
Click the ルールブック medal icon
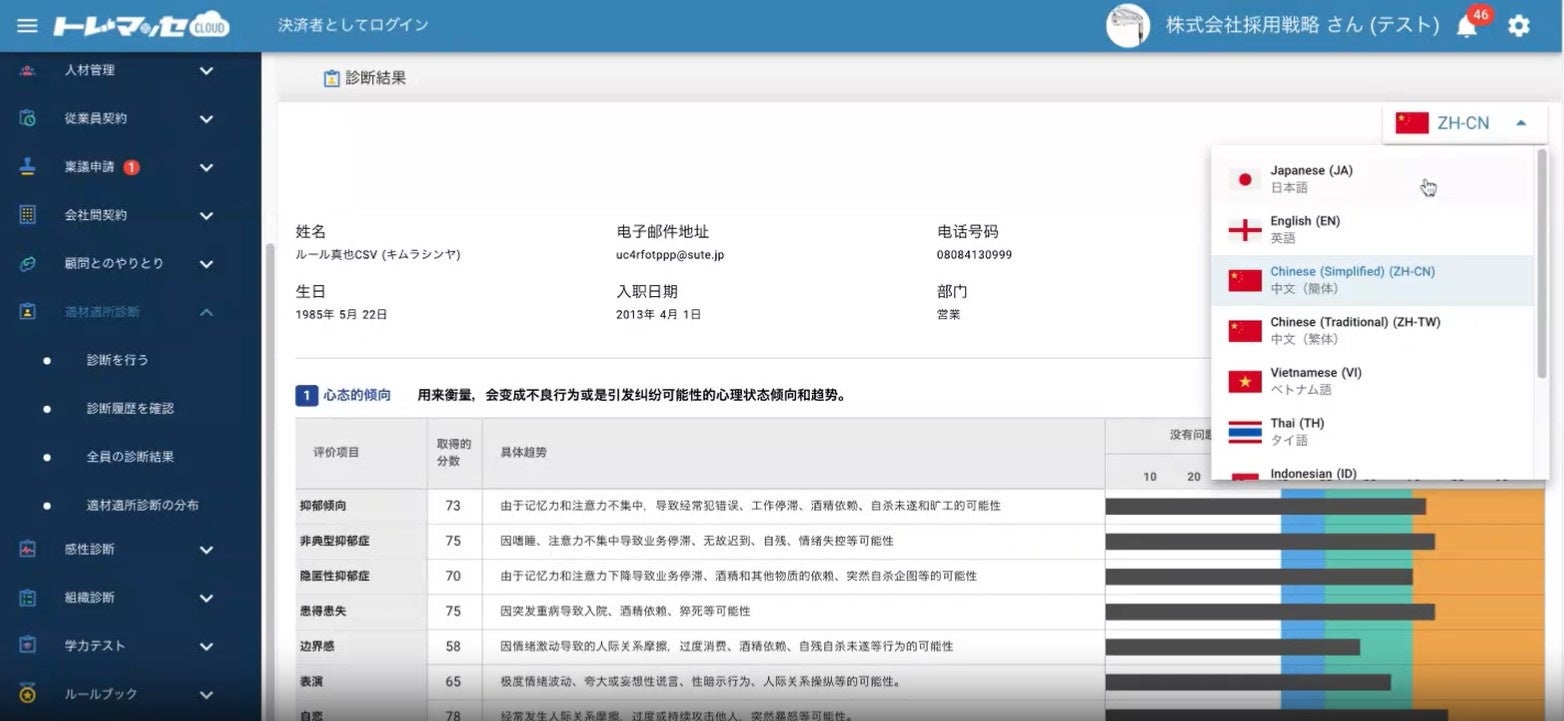point(27,693)
